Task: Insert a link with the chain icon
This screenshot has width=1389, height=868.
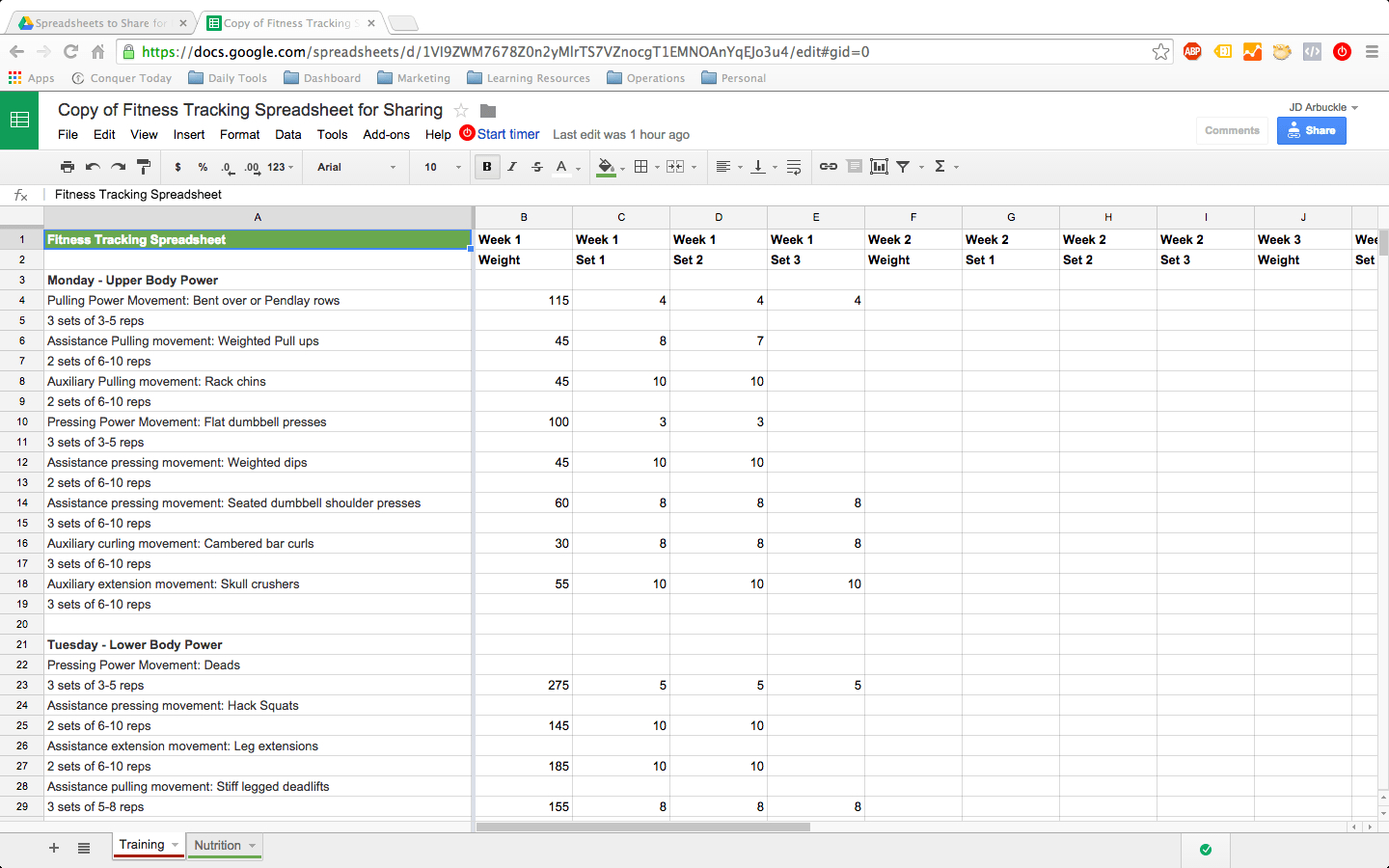Action: [x=828, y=167]
